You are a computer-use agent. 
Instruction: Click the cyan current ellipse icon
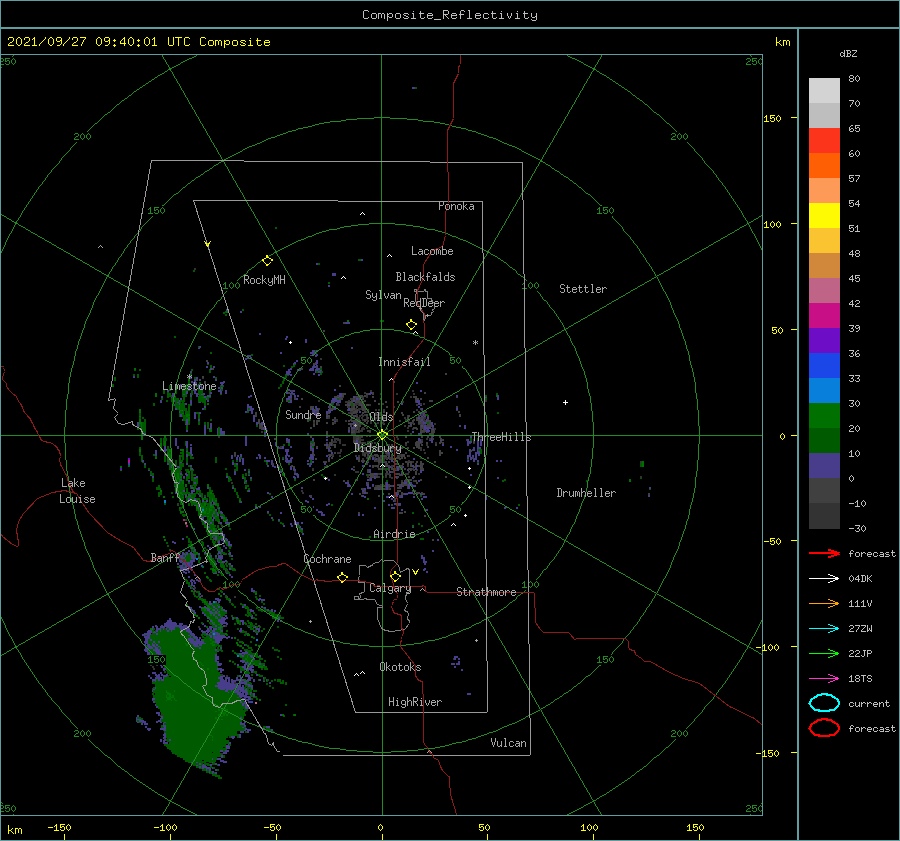click(x=824, y=703)
